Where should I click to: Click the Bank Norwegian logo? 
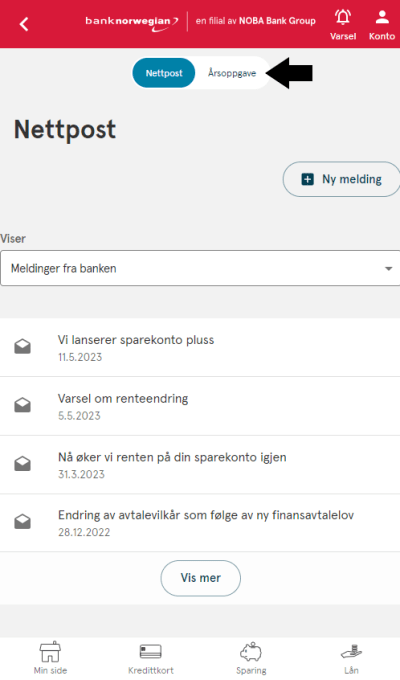(x=132, y=23)
